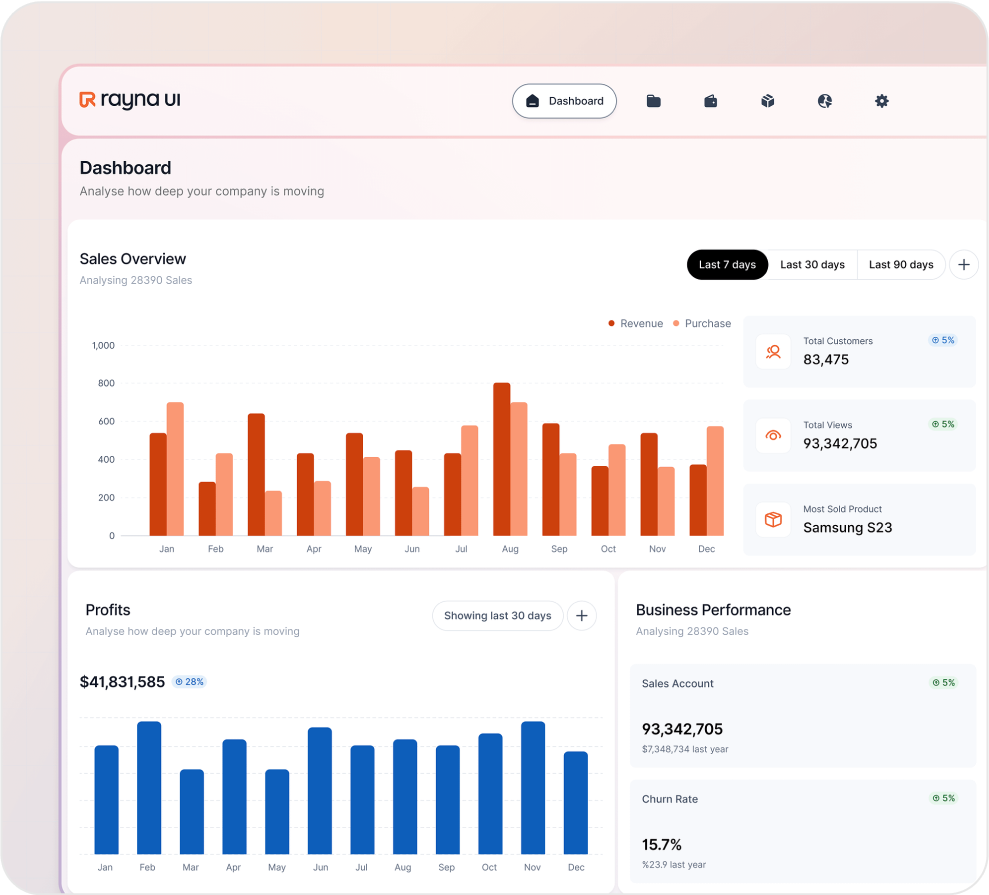Click the August revenue bar in chart
The width and height of the screenshot is (989, 895).
(501, 459)
